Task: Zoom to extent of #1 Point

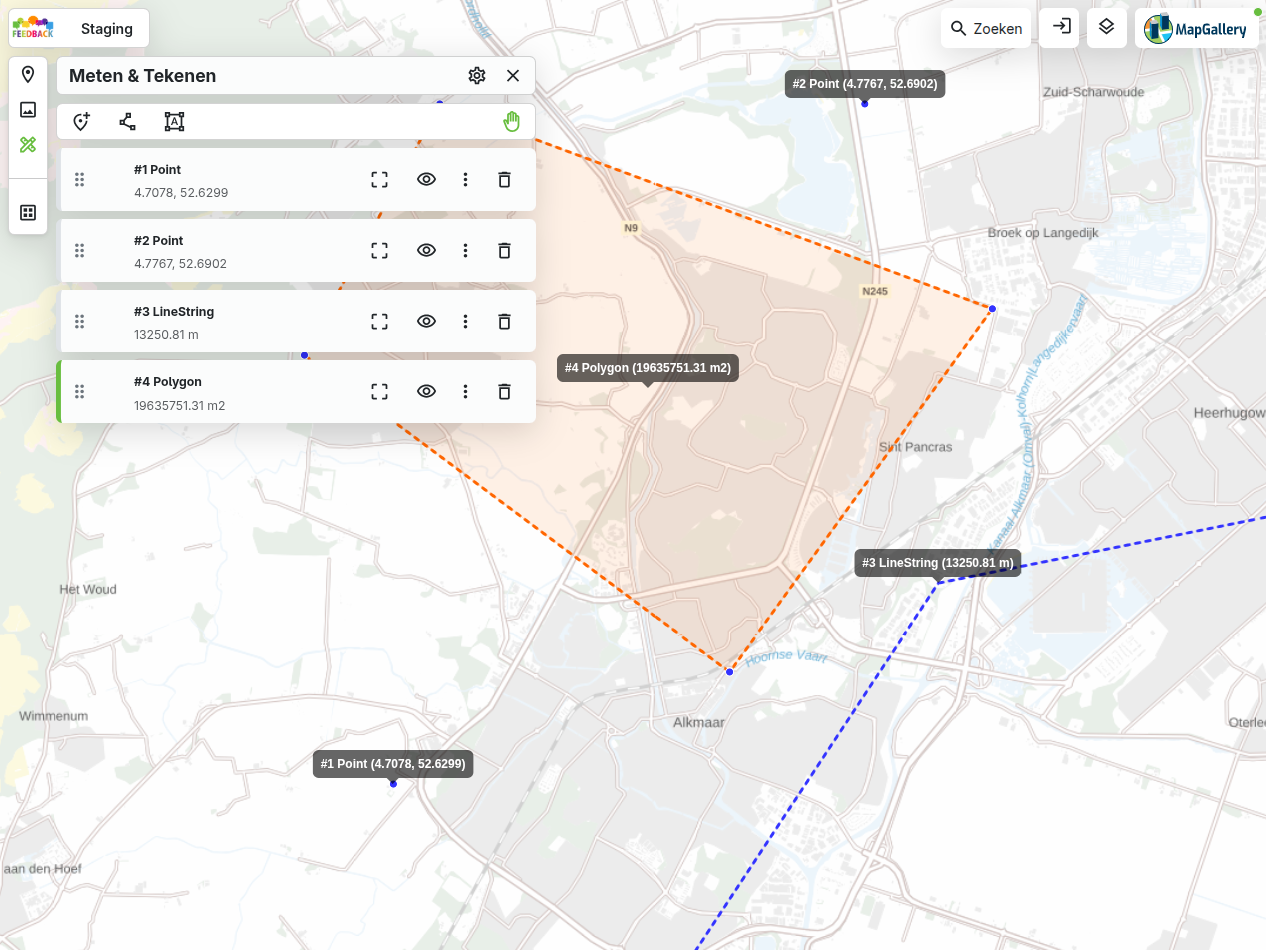Action: (x=379, y=180)
